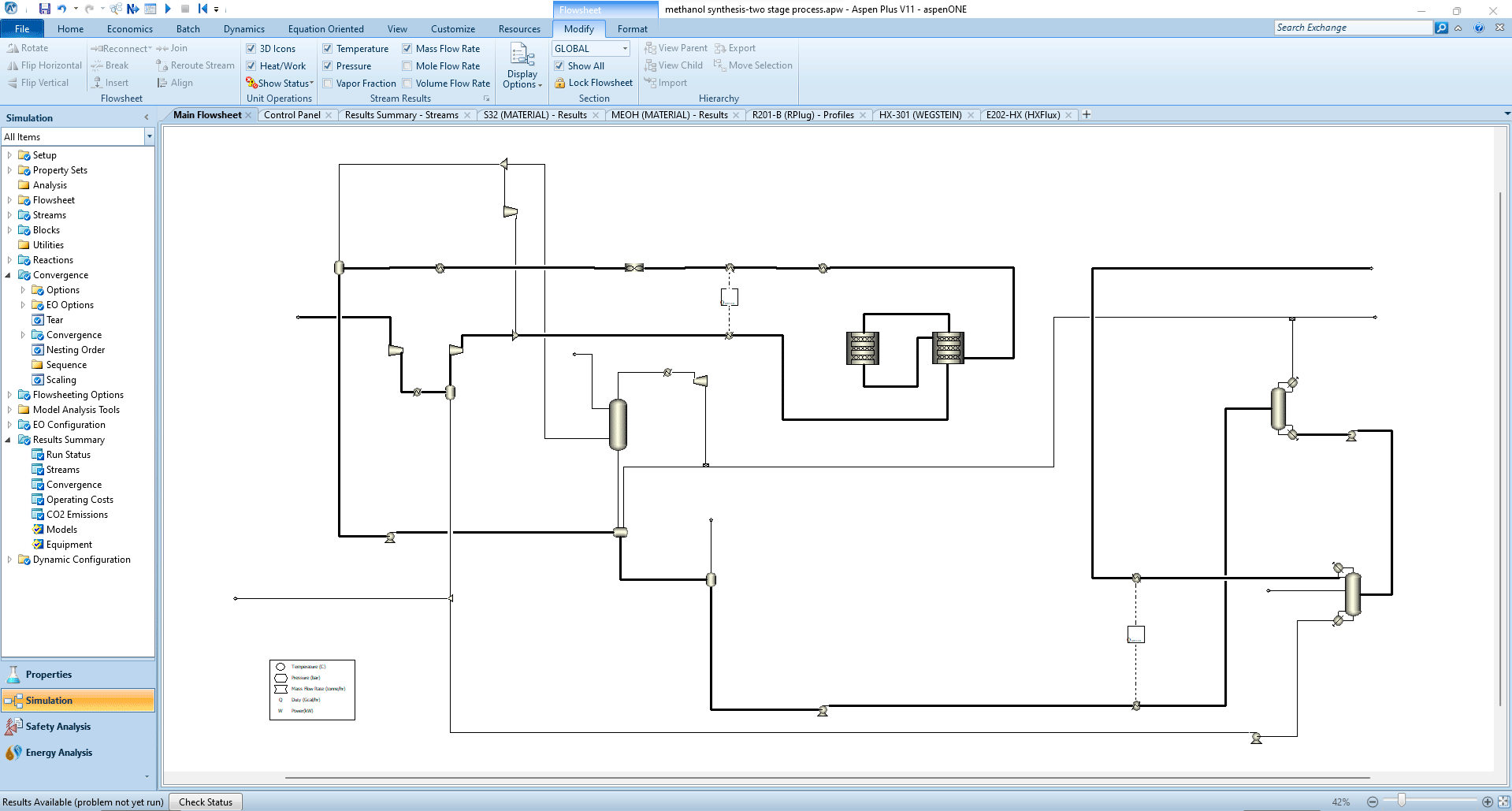Switch to Results Summary - Streams tab
The image size is (1512, 811).
(401, 115)
